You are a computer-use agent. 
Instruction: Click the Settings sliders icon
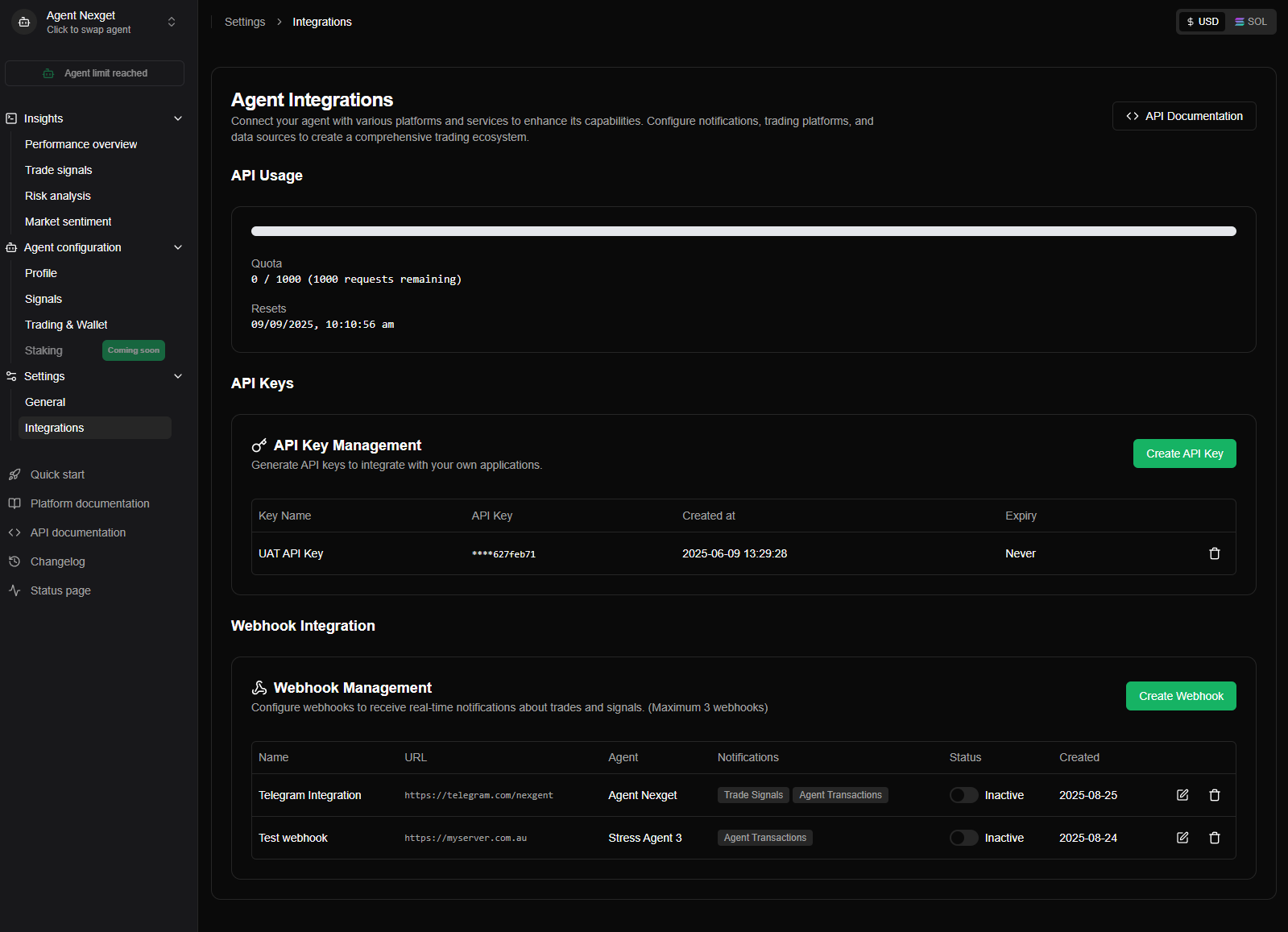click(x=11, y=376)
